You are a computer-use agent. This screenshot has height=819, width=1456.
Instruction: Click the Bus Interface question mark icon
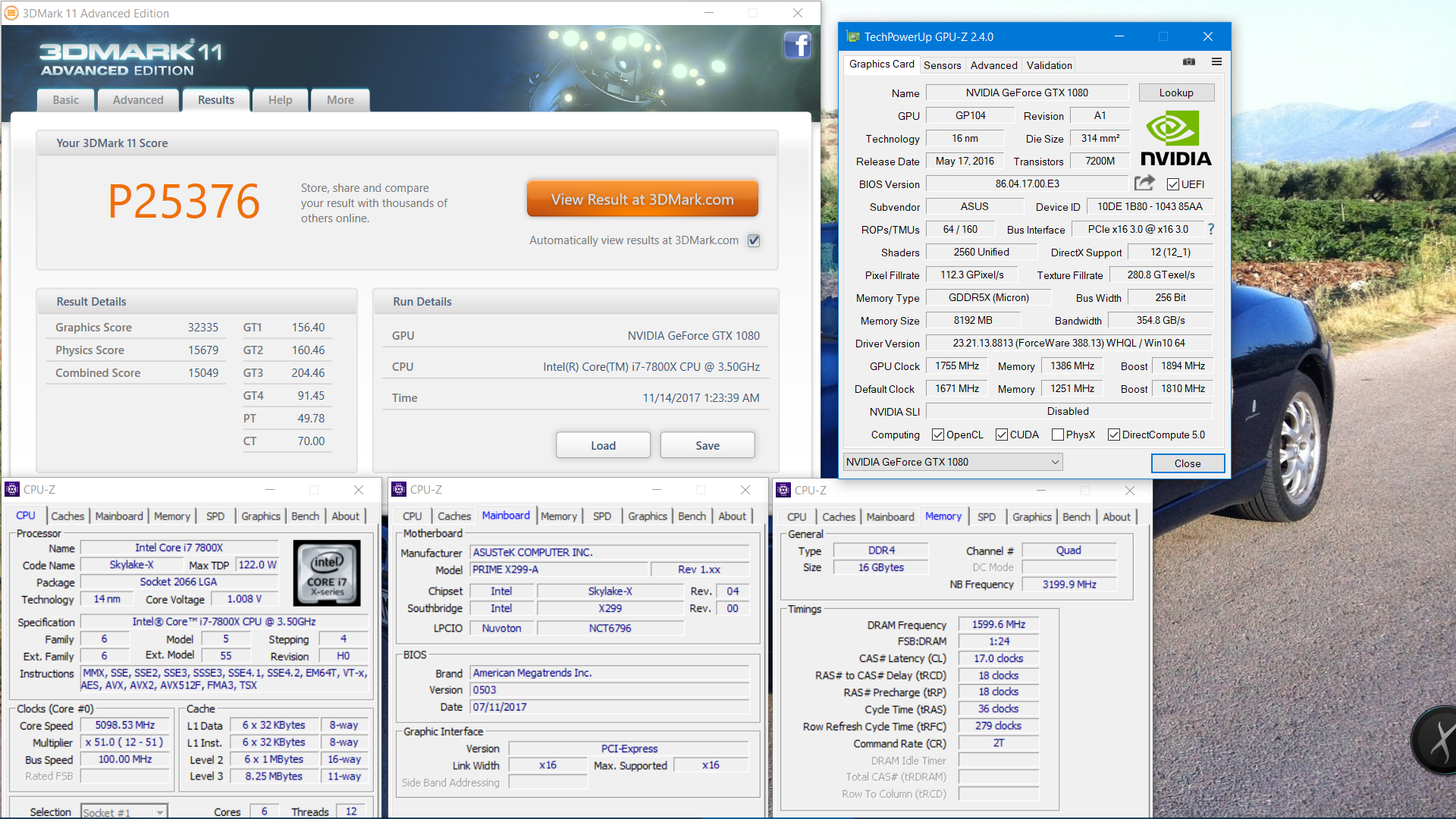tap(1211, 229)
